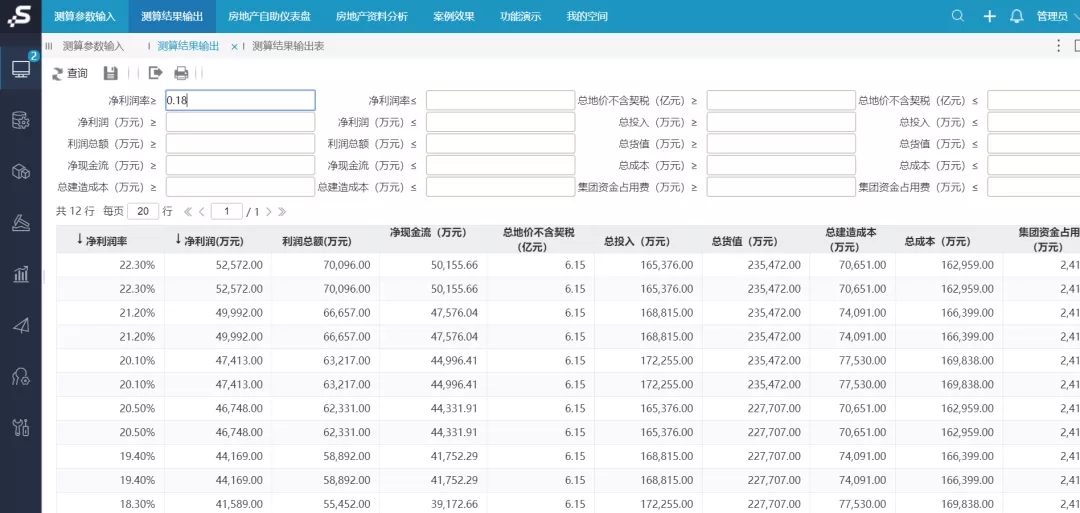Go to last page of results
Screen dimensions: 1080x513
coord(282,211)
